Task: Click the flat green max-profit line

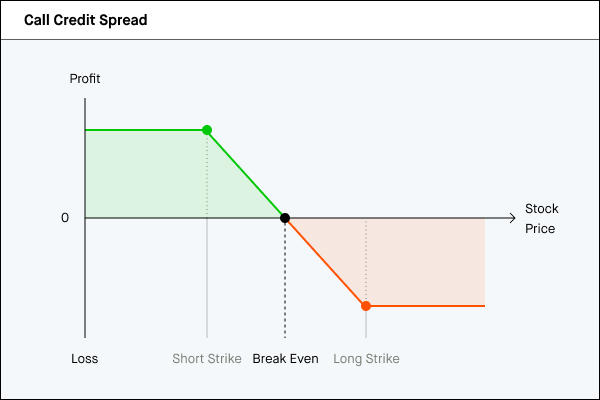Action: pos(145,130)
